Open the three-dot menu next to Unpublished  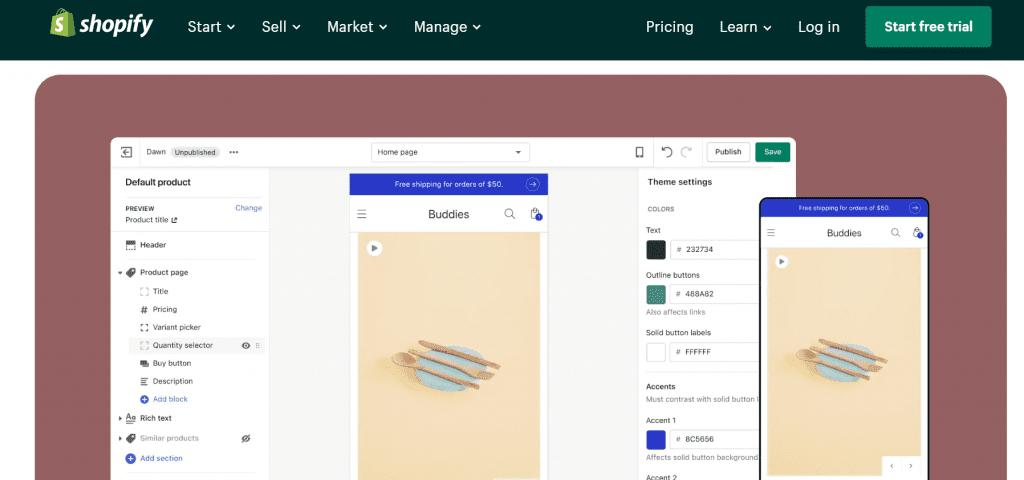[234, 152]
